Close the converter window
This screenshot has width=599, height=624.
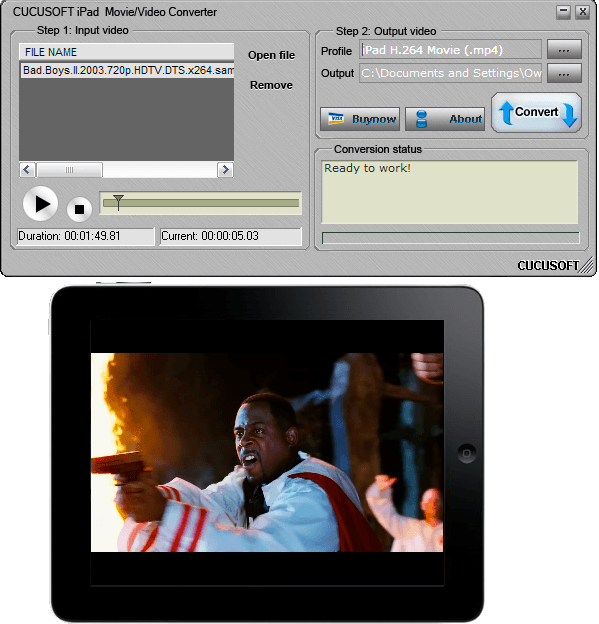(583, 12)
